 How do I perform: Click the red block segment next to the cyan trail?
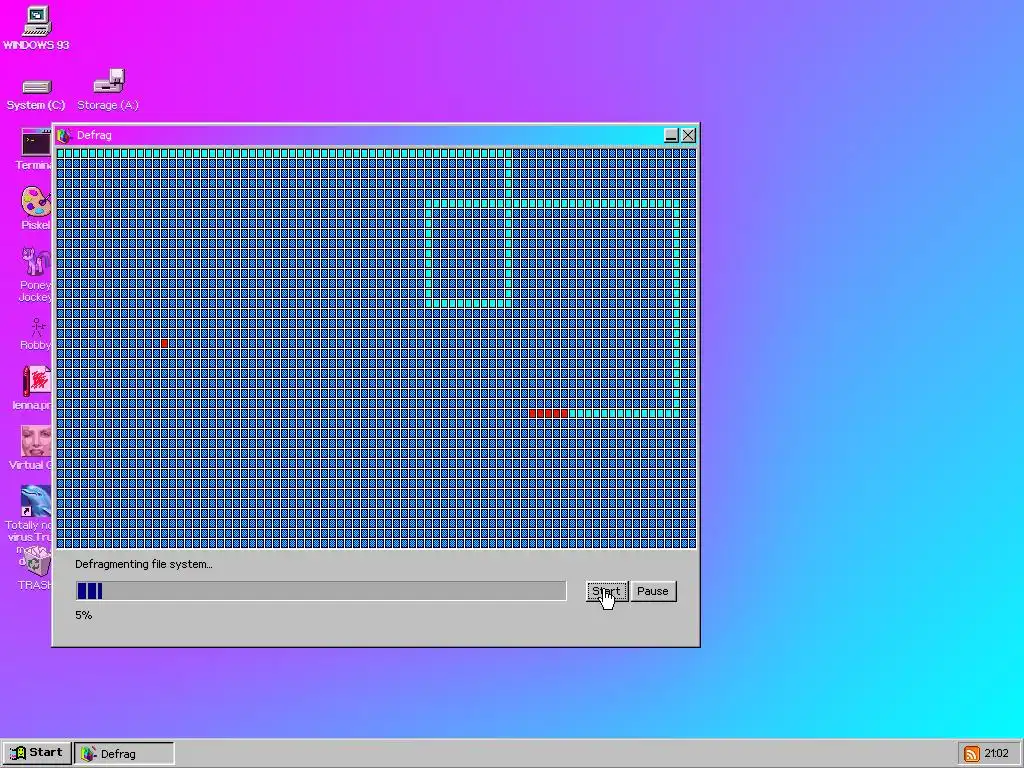point(549,413)
